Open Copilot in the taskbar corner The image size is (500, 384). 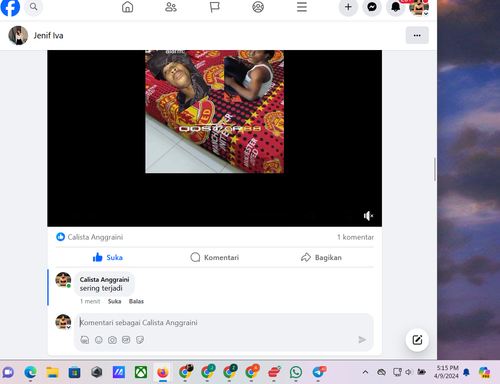coord(484,372)
